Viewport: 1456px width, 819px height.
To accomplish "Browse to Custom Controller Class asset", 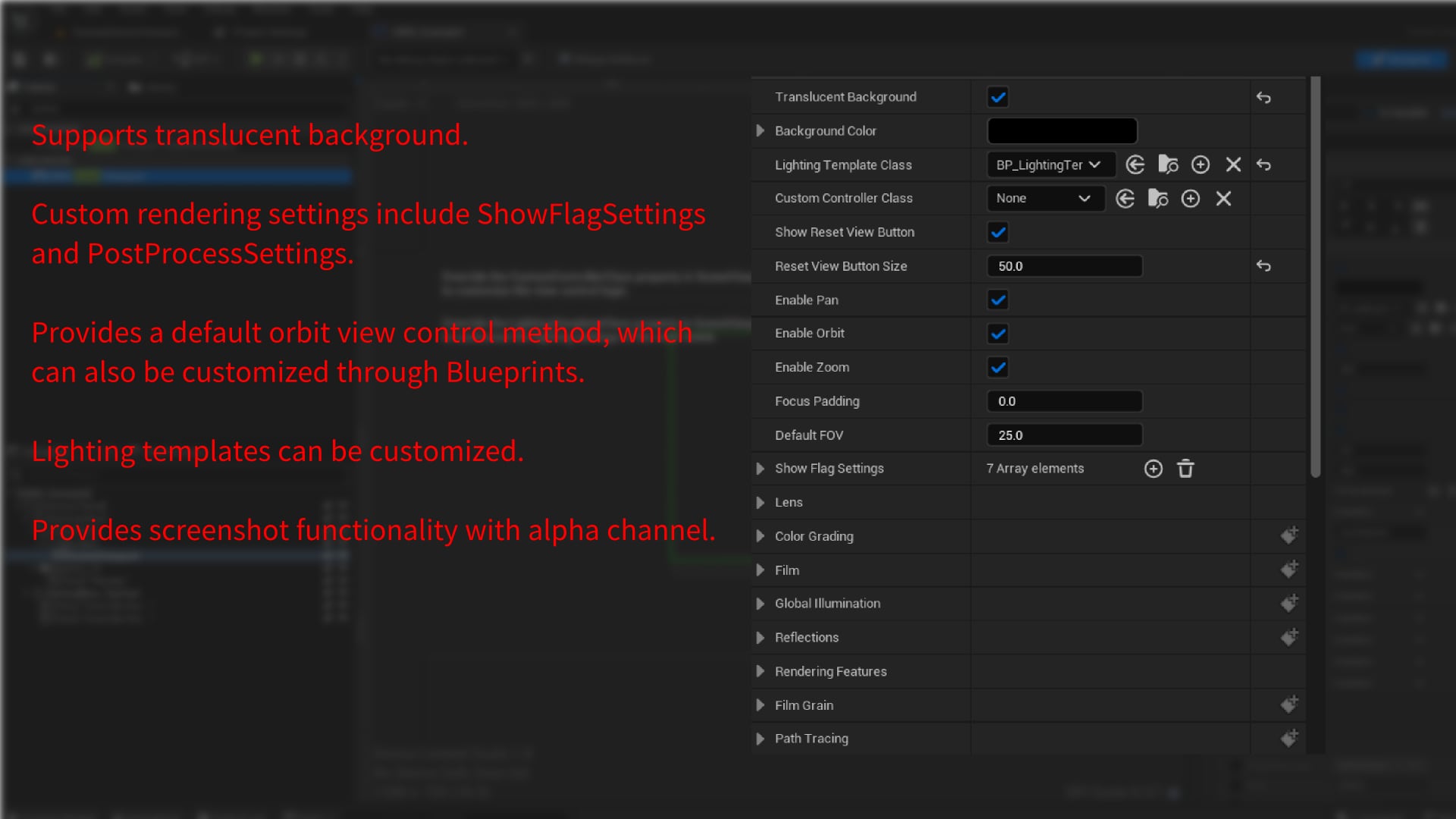I will (x=1158, y=199).
